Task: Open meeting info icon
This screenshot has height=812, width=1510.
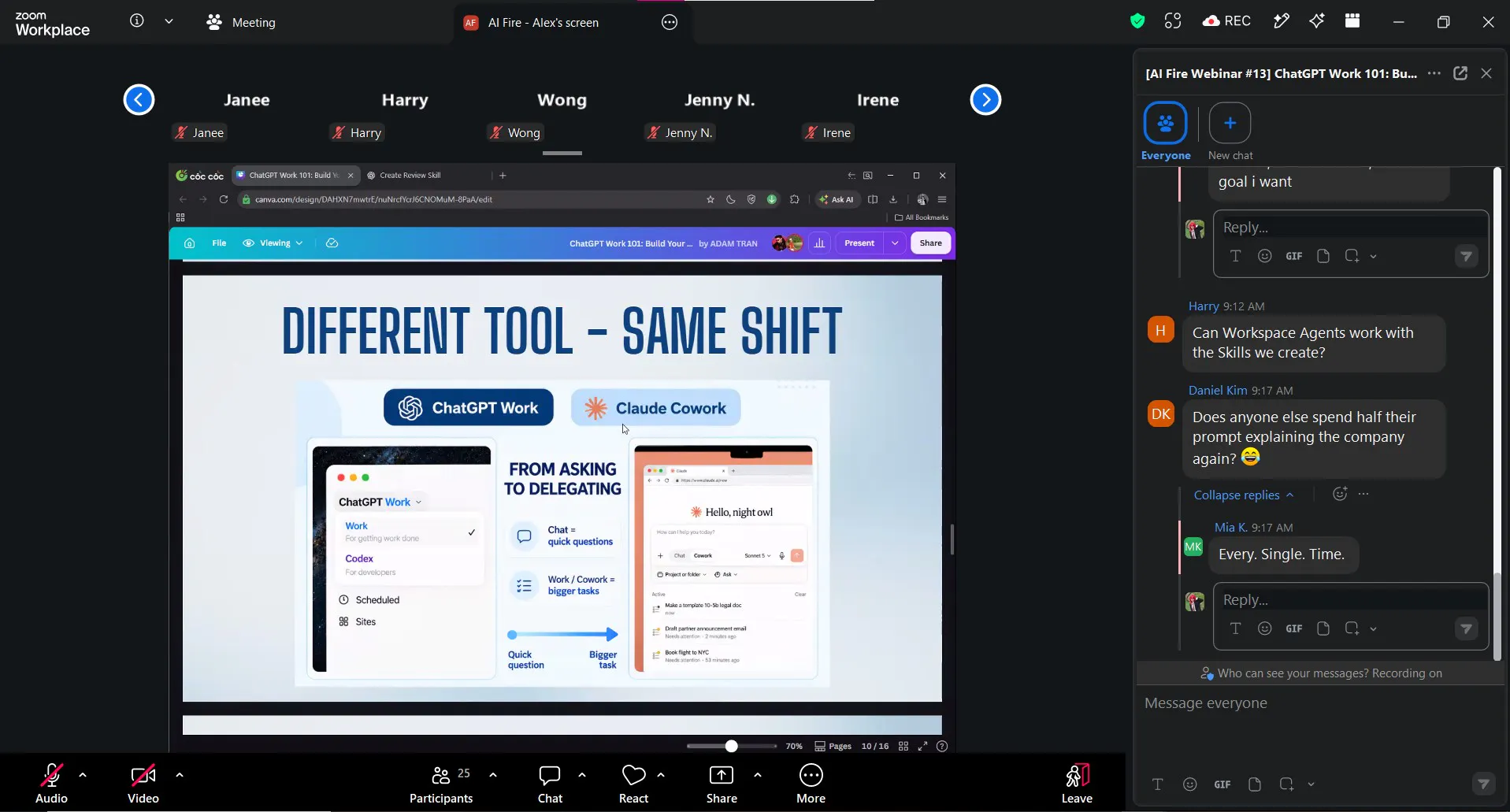Action: pyautogui.click(x=137, y=21)
